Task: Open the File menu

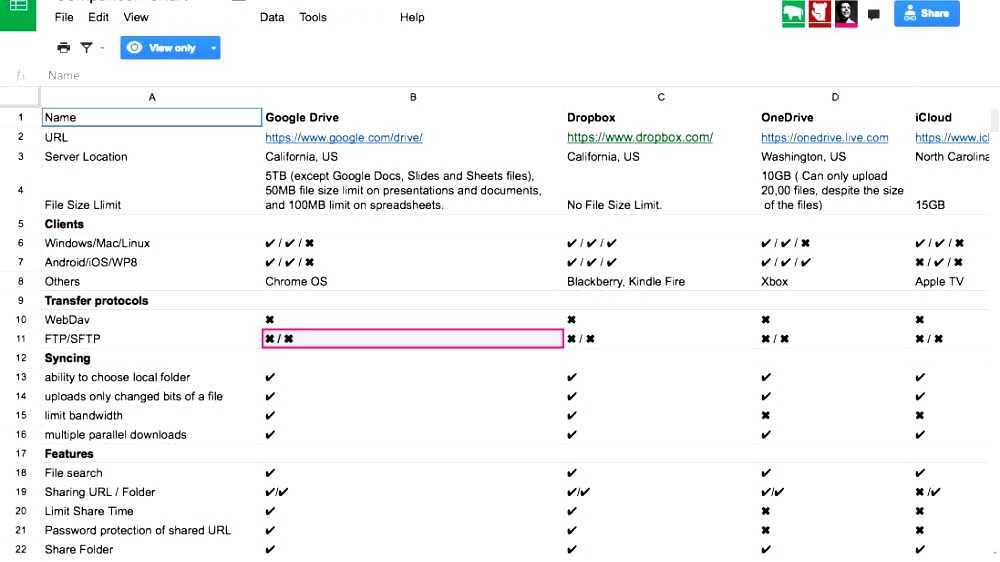Action: point(64,17)
